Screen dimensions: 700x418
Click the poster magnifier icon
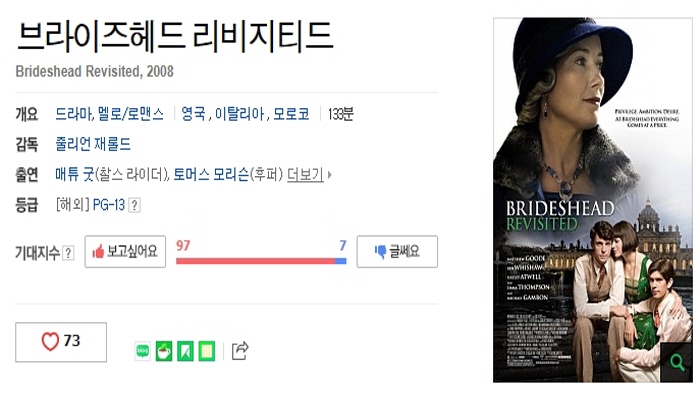[677, 362]
